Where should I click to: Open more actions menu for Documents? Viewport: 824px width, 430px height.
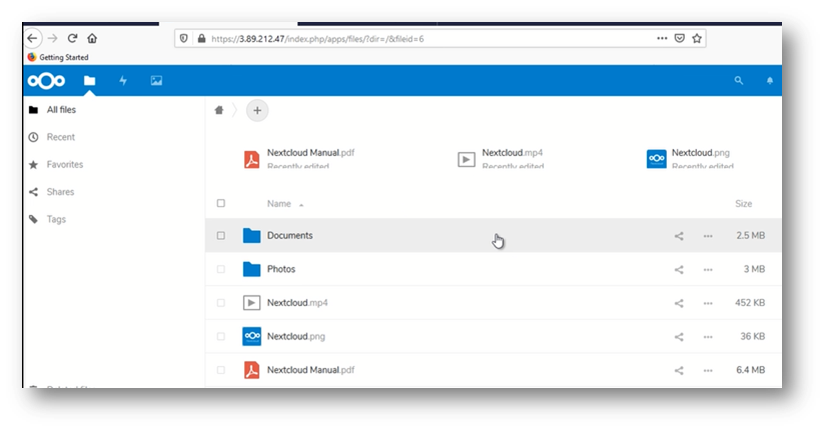click(708, 236)
